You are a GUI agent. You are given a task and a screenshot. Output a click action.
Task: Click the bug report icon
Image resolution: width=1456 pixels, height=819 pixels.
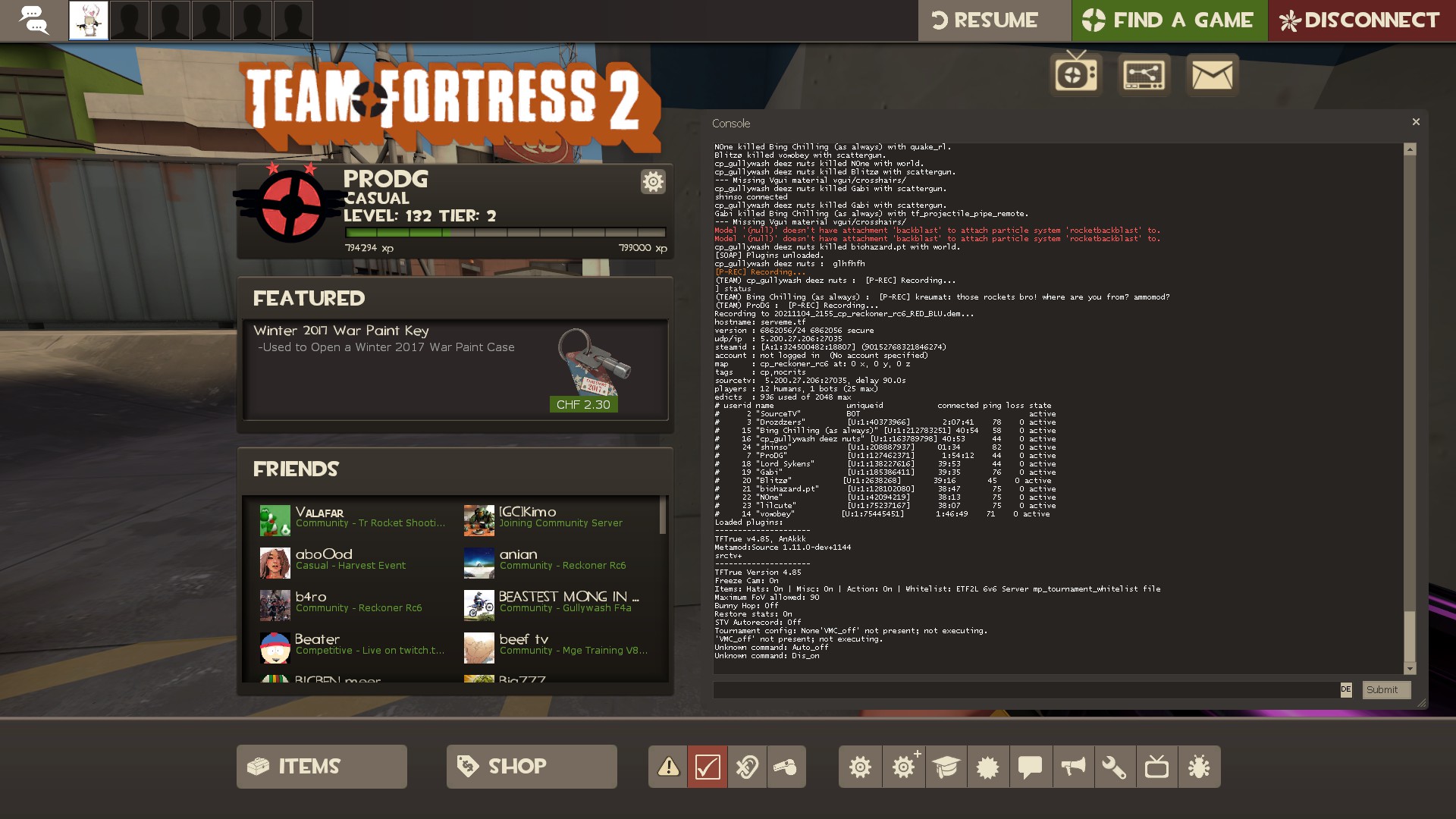pos(1200,767)
